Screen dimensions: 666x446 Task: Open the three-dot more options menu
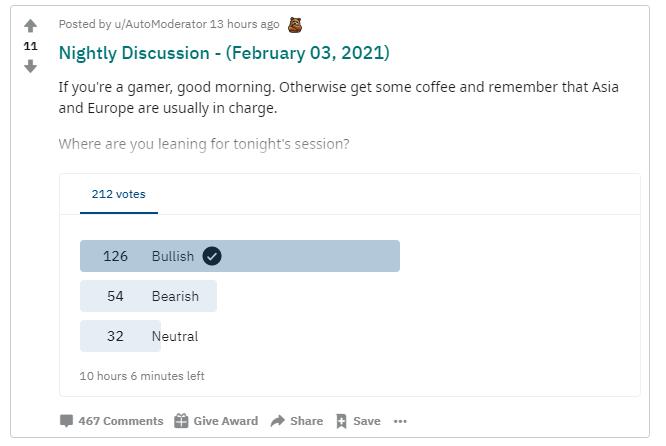[400, 421]
